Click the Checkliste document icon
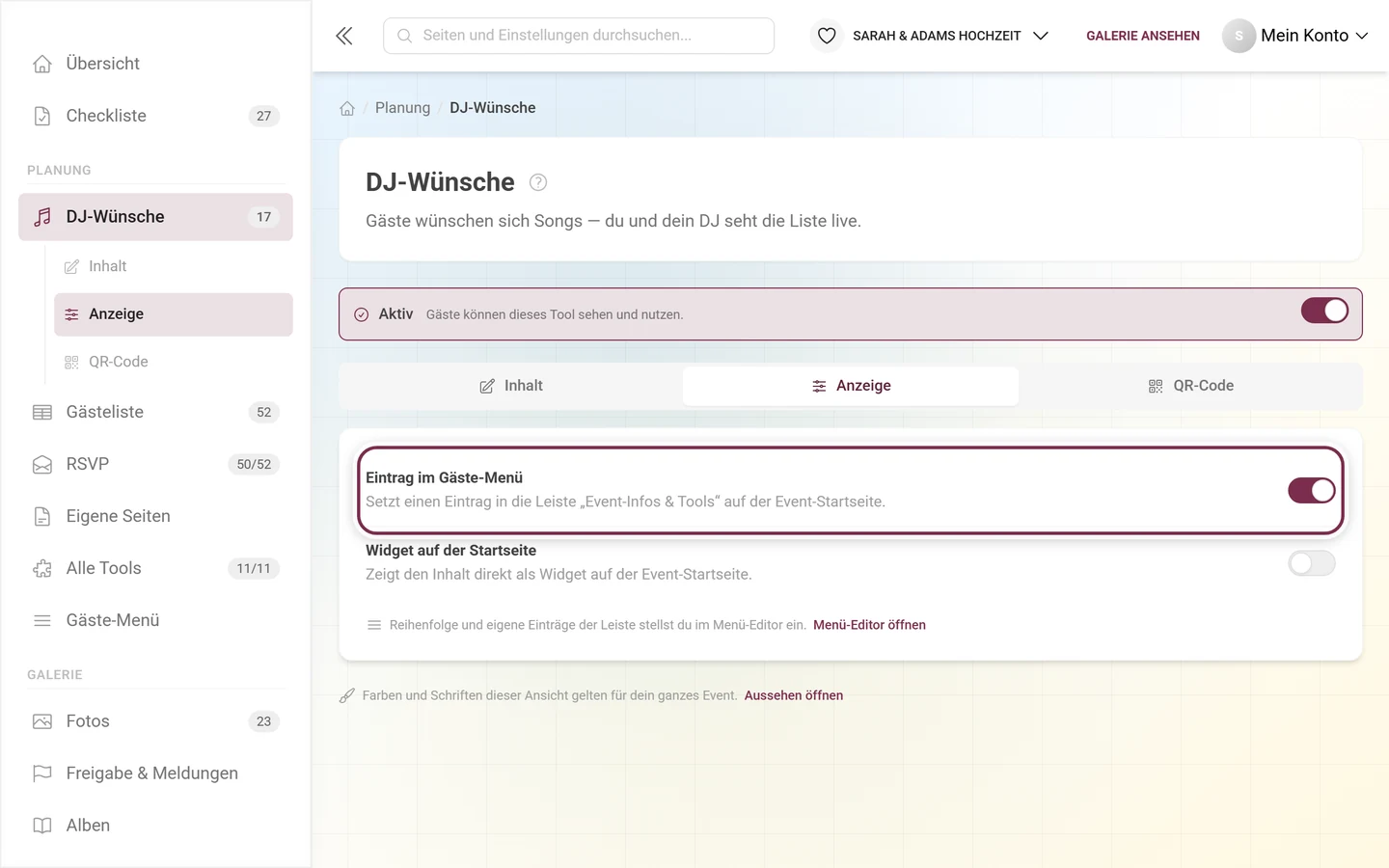Viewport: 1389px width, 868px height. coord(42,116)
